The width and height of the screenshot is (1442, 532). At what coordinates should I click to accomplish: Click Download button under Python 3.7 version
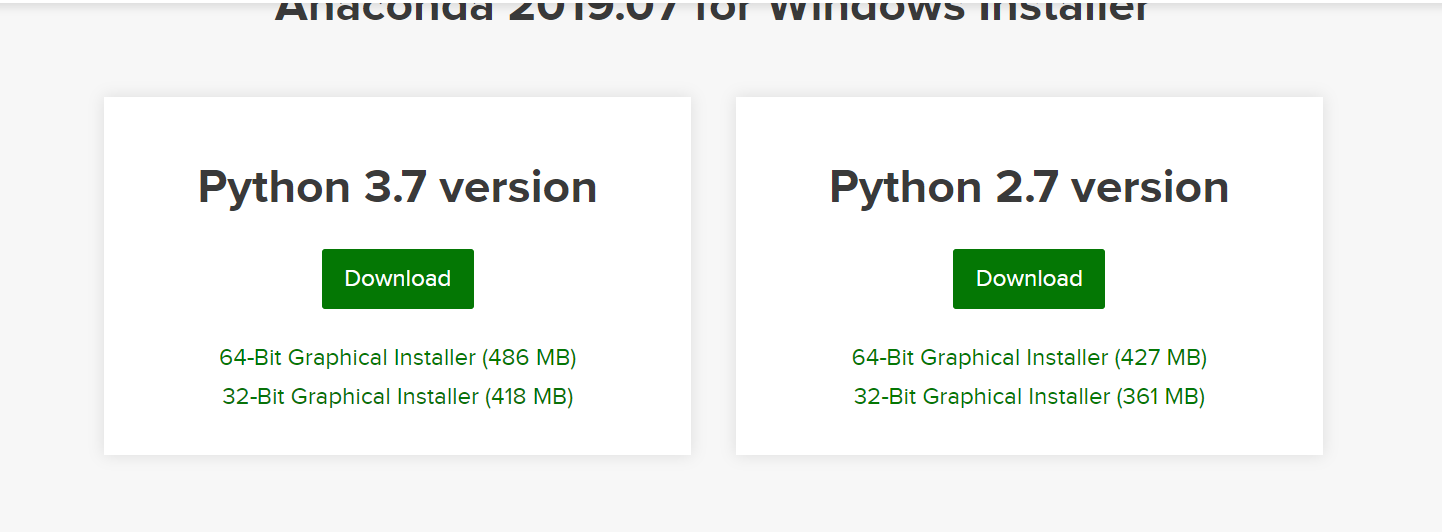click(x=397, y=279)
